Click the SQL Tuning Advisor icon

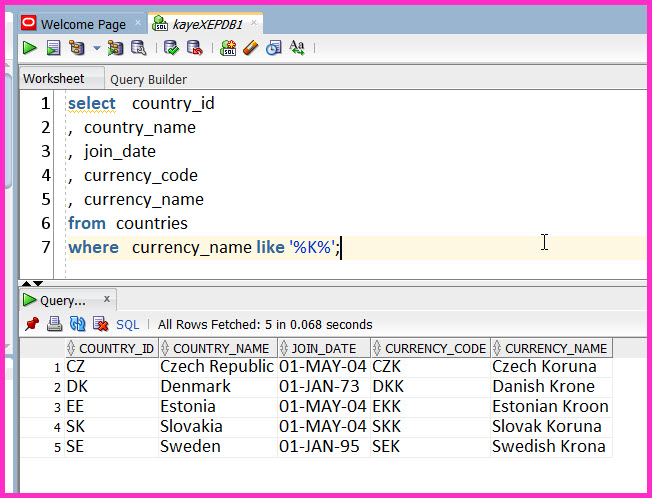pos(138,48)
